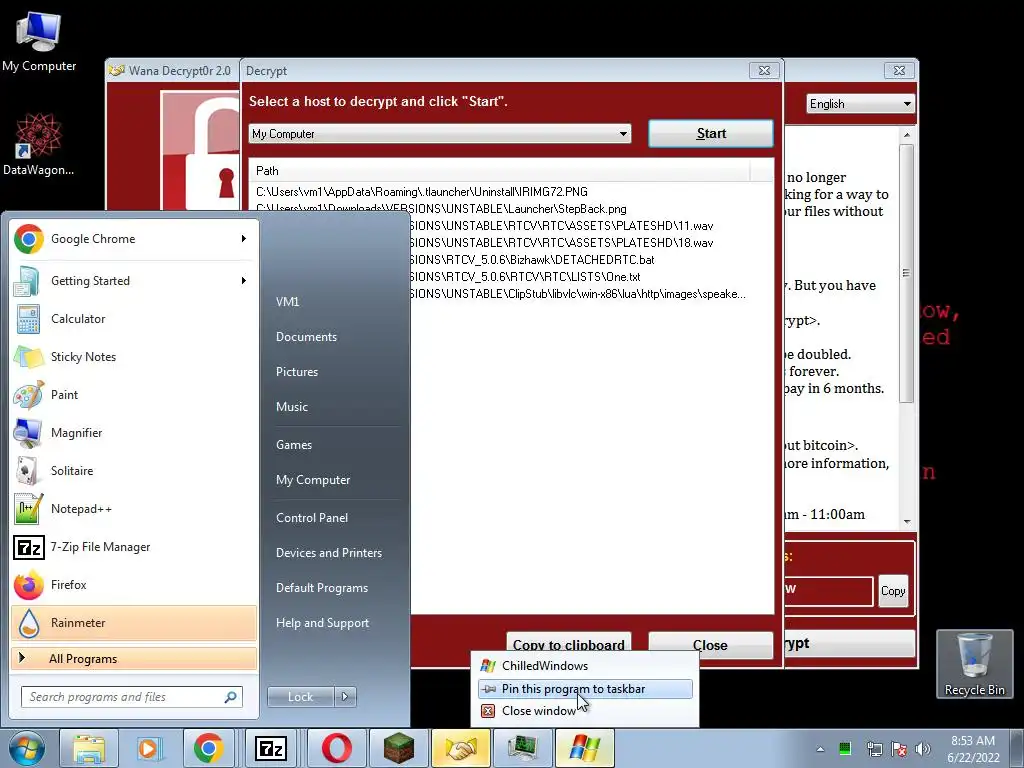The image size is (1024, 768).
Task: Expand Getting Started submenu arrow
Action: click(244, 281)
